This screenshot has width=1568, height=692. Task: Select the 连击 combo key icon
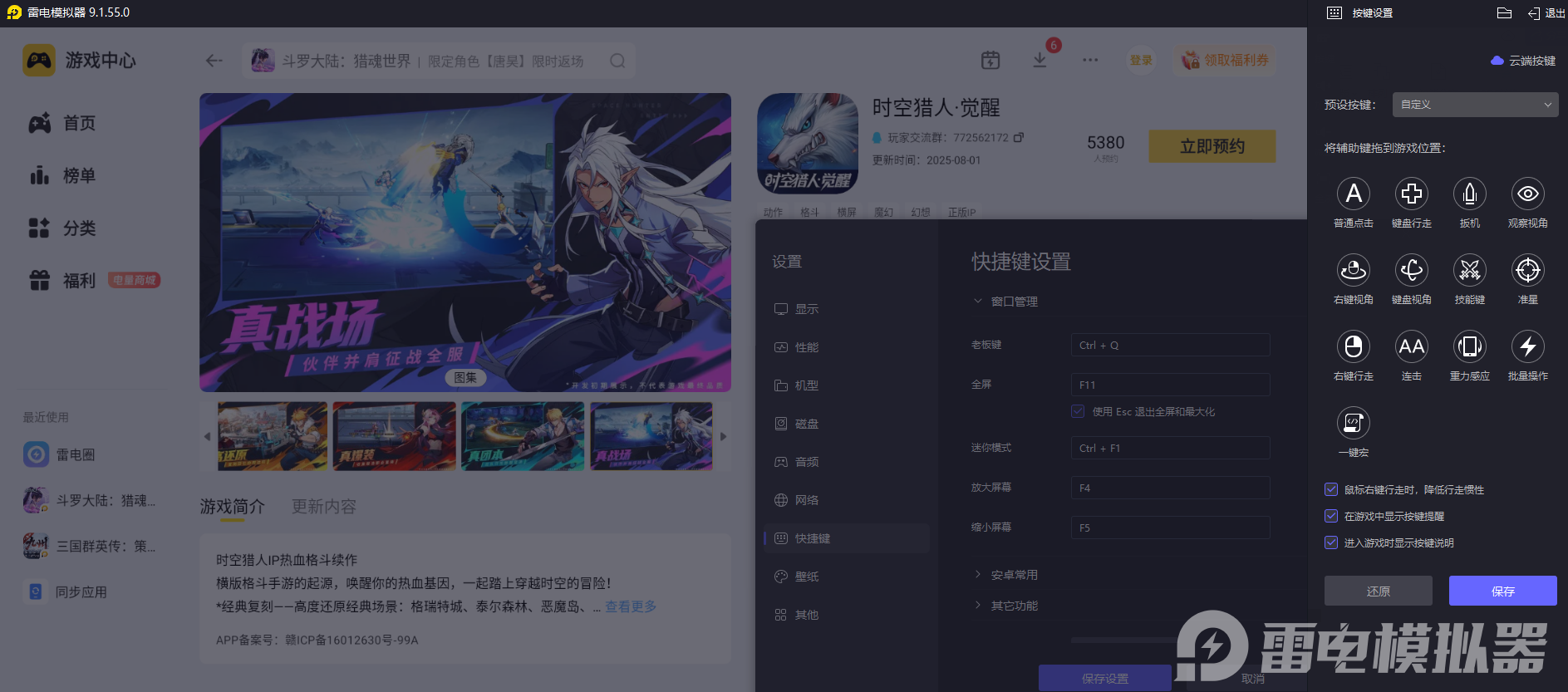point(1411,346)
